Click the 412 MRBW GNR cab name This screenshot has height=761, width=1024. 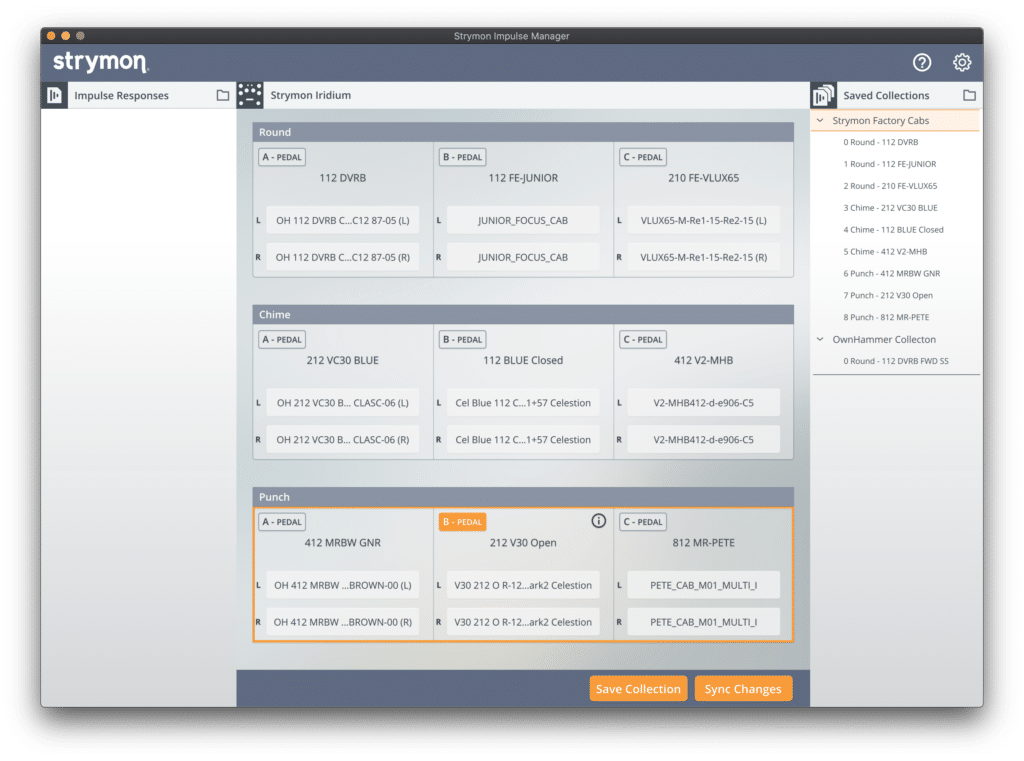coord(343,542)
